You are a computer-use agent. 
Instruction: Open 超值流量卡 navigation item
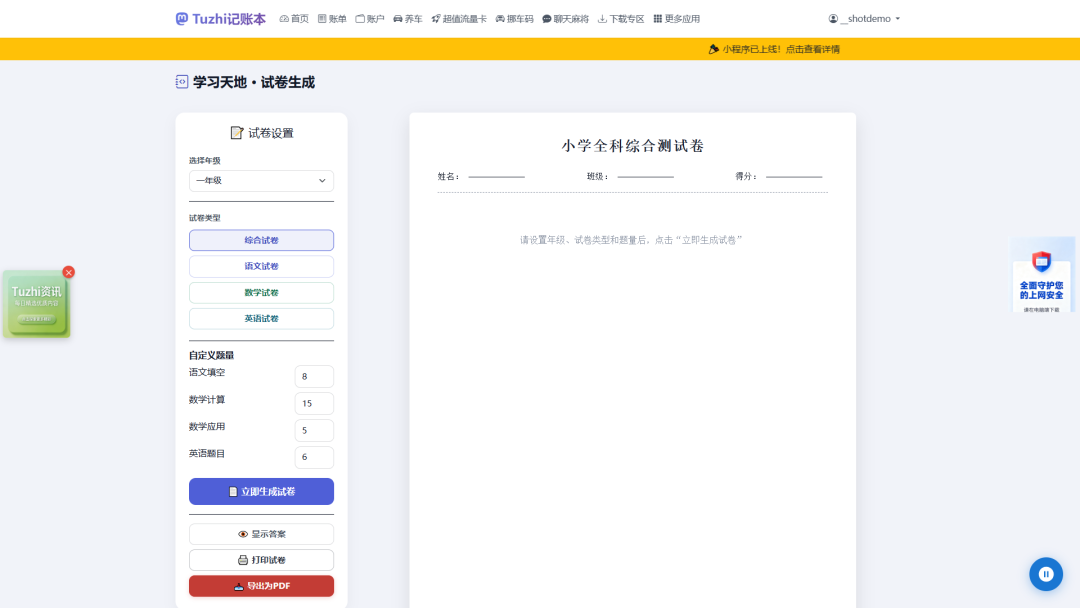[x=459, y=19]
